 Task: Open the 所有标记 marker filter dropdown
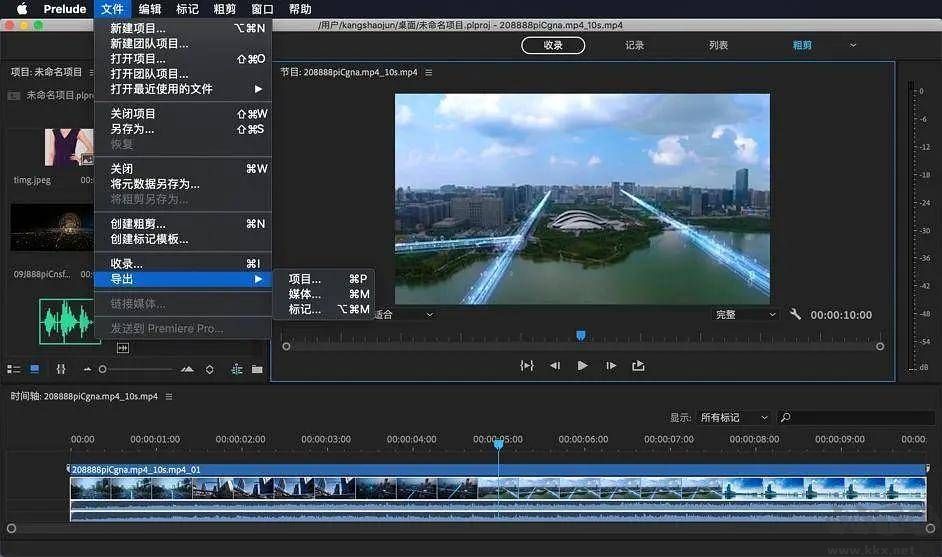pos(734,417)
